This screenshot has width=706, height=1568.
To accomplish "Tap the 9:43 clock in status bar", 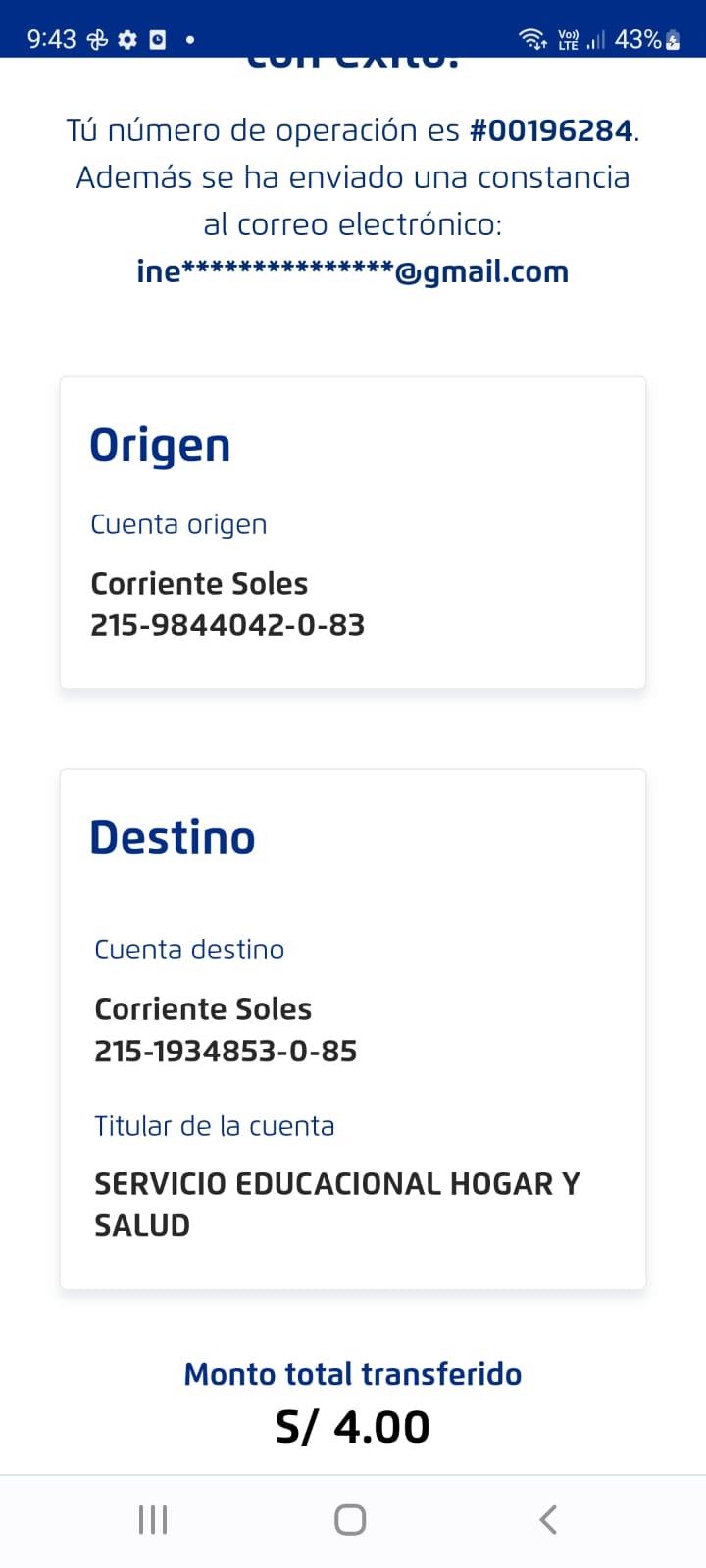I will point(51,39).
